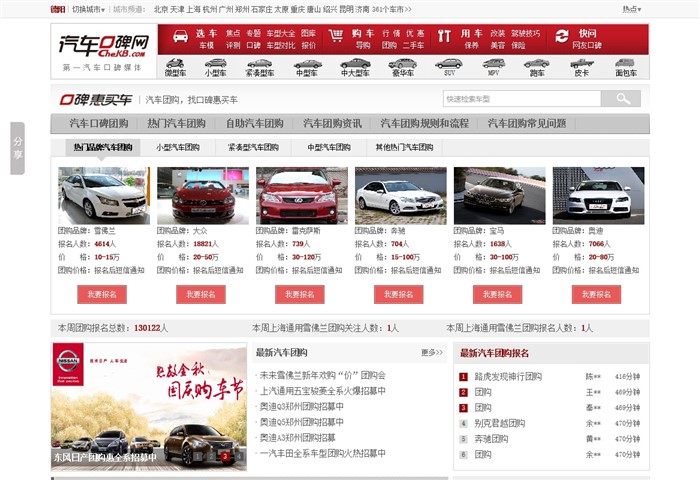Open the red 大众 convertible thumbnail
The width and height of the screenshot is (700, 480).
[x=203, y=196]
